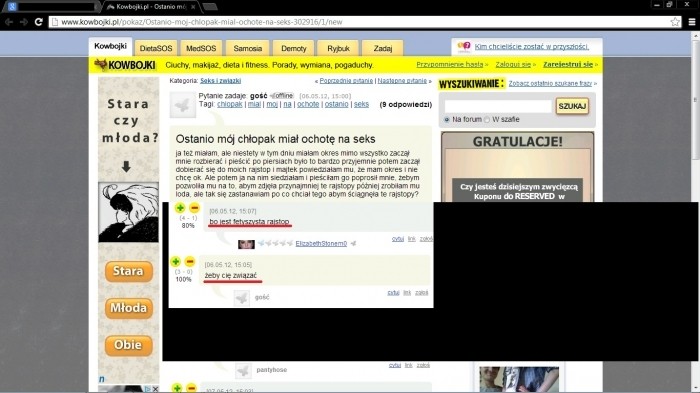The width and height of the screenshot is (700, 393).
Task: Open the 'Seks i związki' category link
Action: [221, 81]
